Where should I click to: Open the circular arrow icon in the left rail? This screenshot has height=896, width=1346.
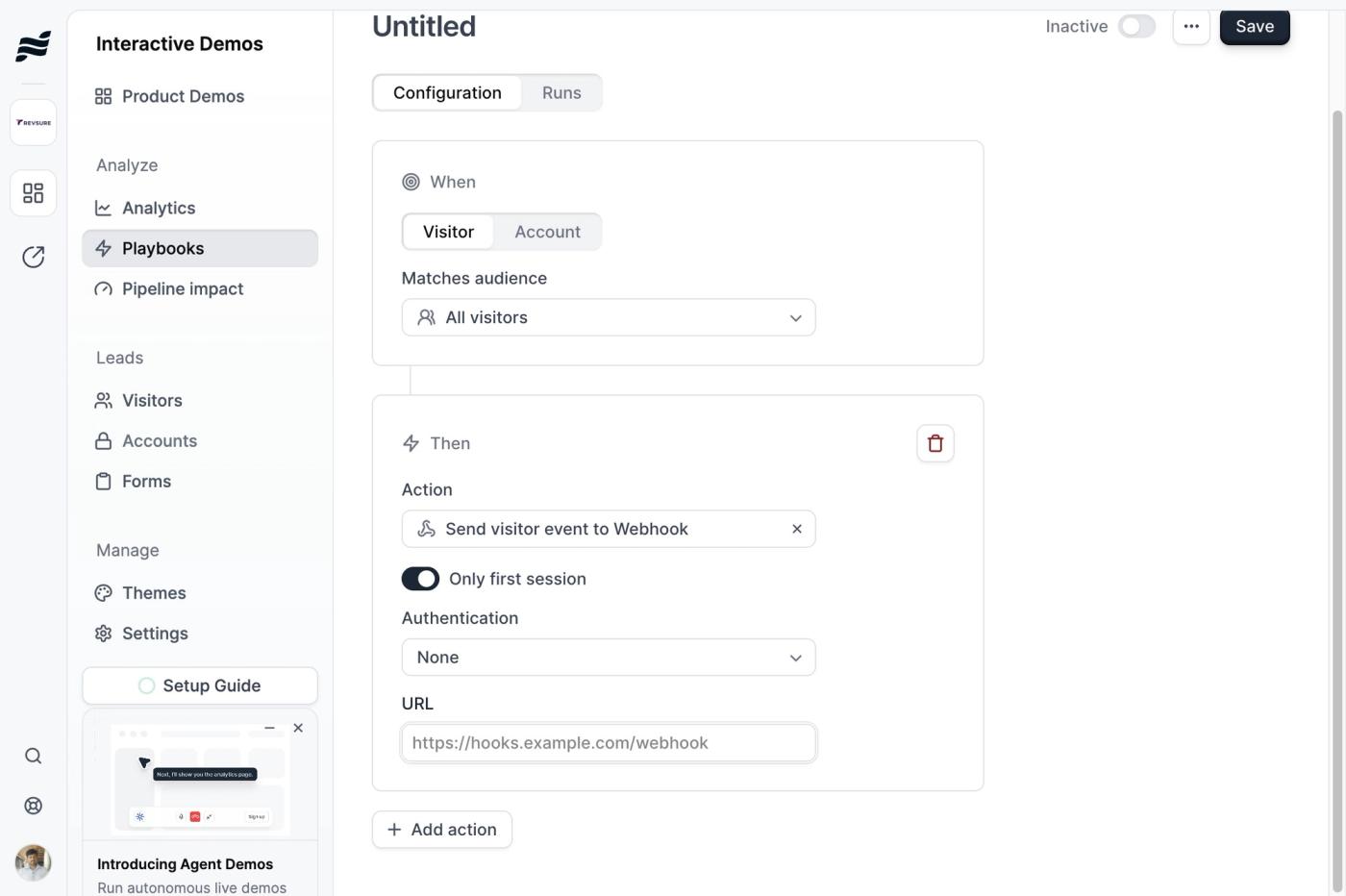coord(34,257)
